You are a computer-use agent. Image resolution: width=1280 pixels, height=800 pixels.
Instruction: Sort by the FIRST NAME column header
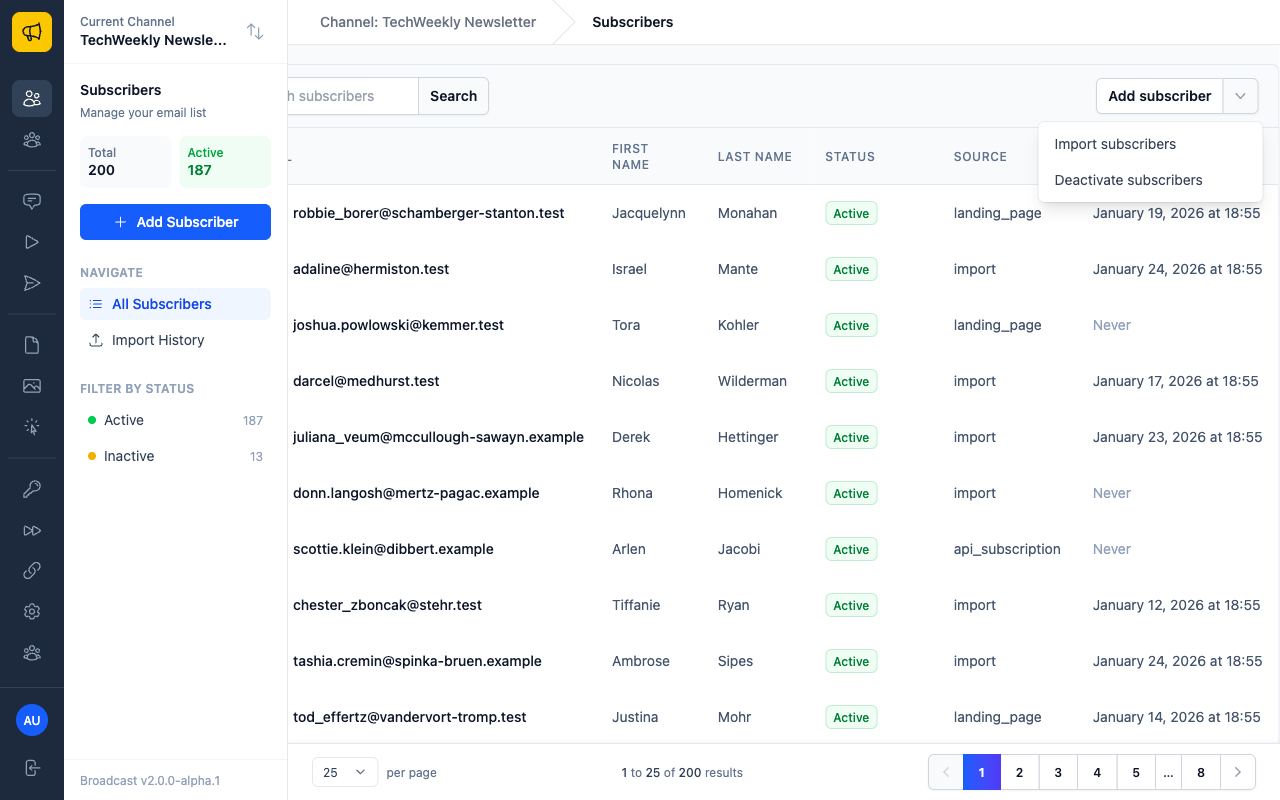(x=630, y=157)
